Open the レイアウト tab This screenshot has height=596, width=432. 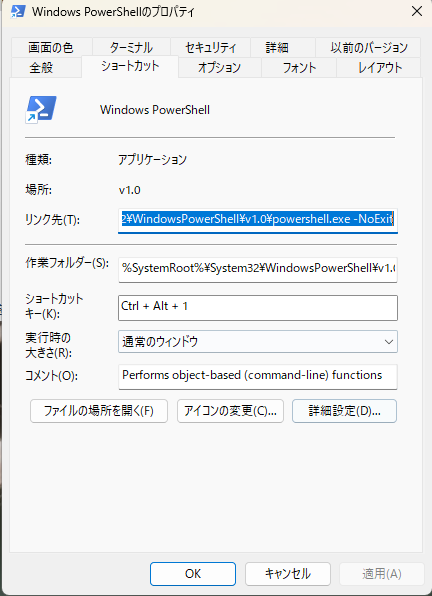(378, 68)
